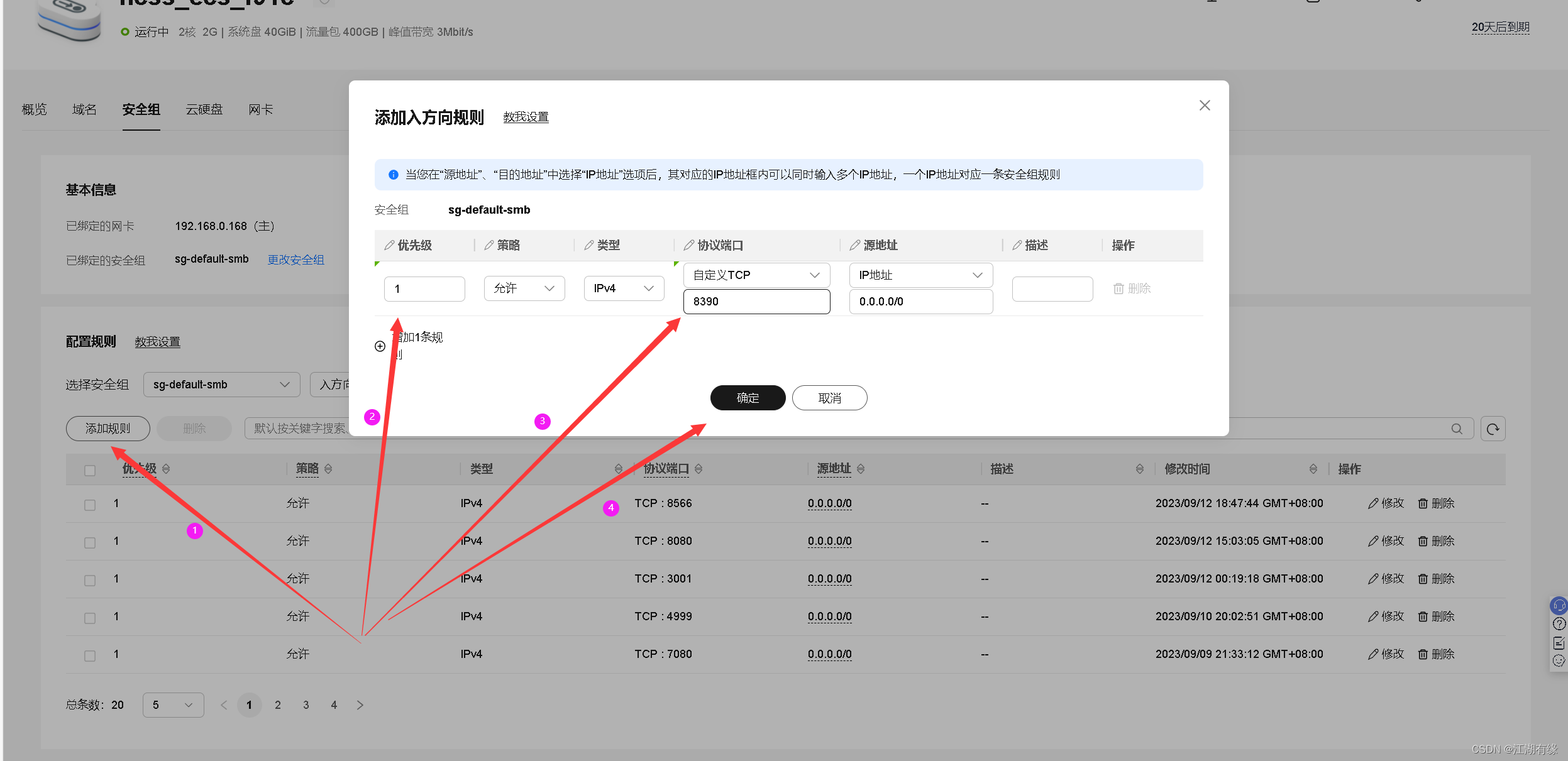Go to page 2 of rule list
1568x761 pixels.
277,705
